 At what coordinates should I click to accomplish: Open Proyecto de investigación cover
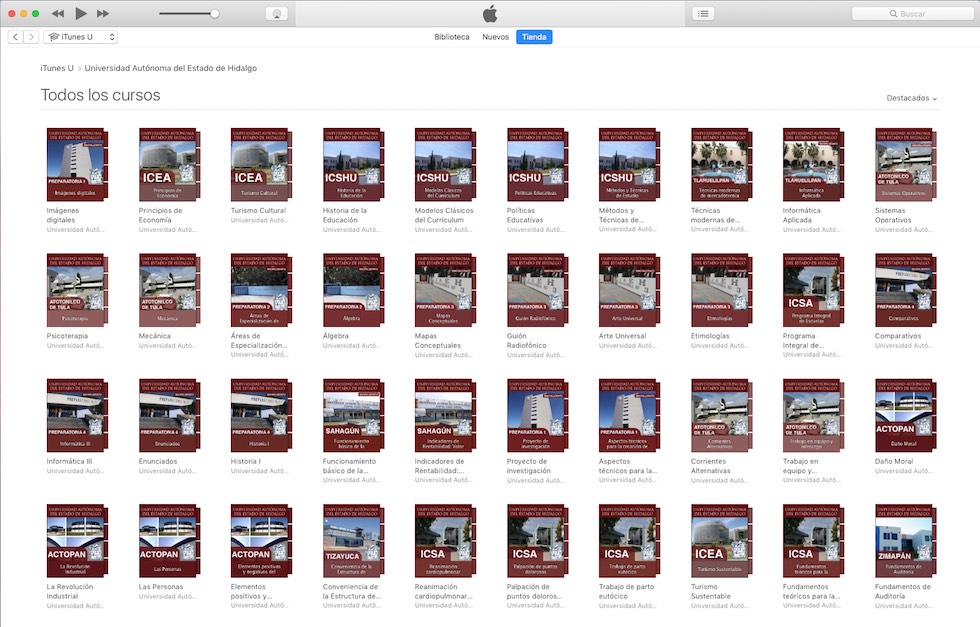537,415
